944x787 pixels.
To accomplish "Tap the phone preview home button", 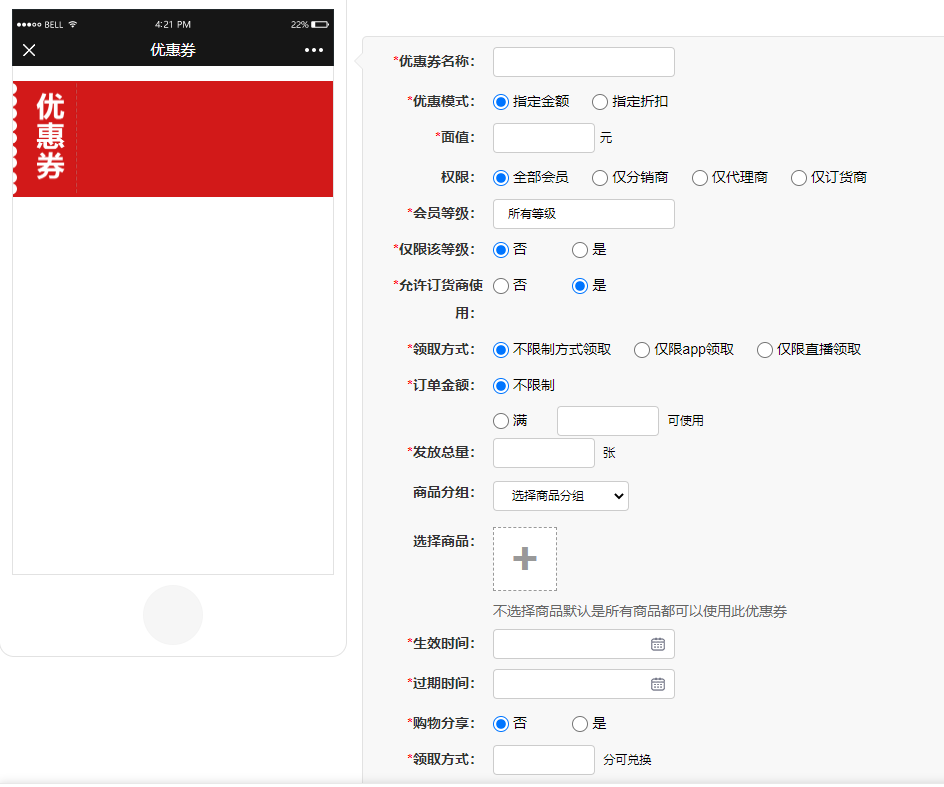I will point(173,615).
